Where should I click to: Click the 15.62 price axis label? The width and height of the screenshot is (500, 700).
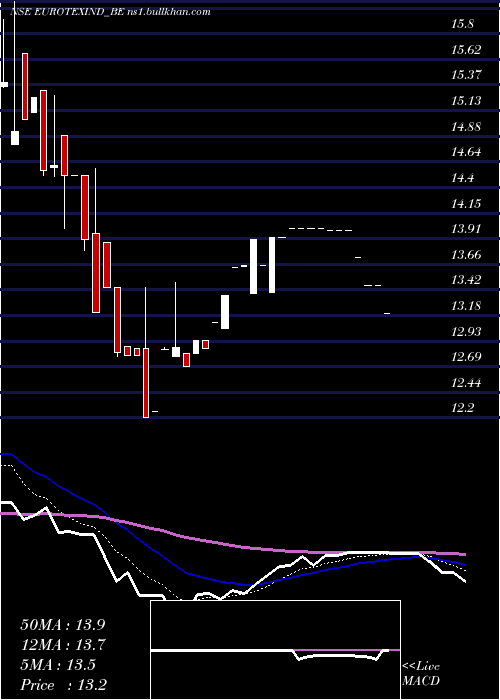(467, 50)
